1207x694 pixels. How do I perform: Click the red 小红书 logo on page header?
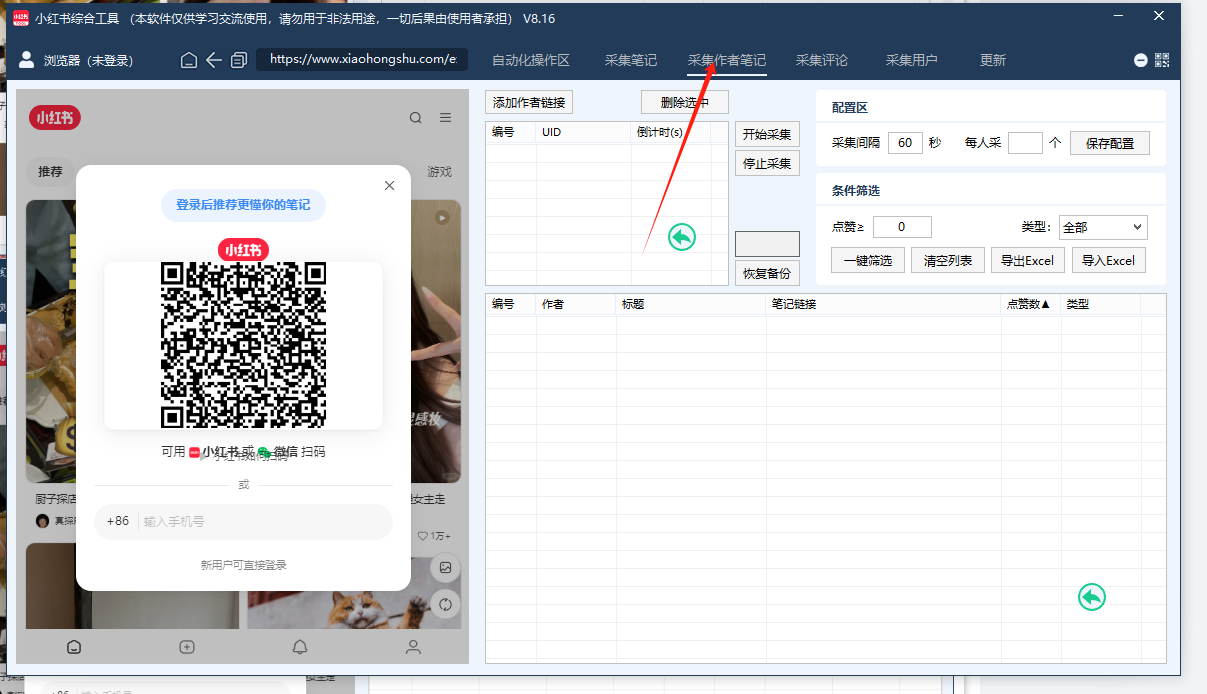(x=55, y=118)
